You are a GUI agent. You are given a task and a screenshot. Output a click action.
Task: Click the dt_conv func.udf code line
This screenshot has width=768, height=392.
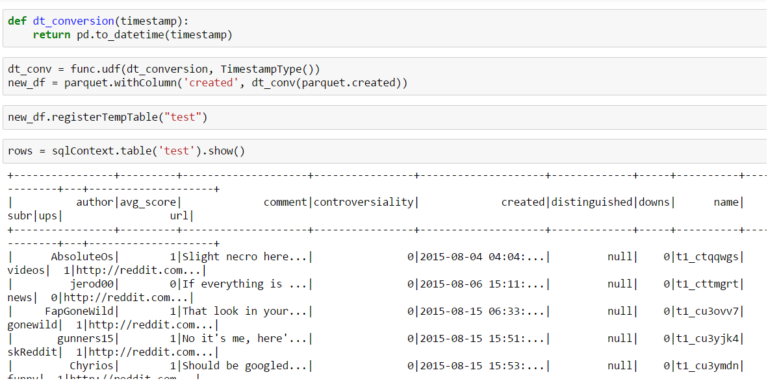[164, 69]
